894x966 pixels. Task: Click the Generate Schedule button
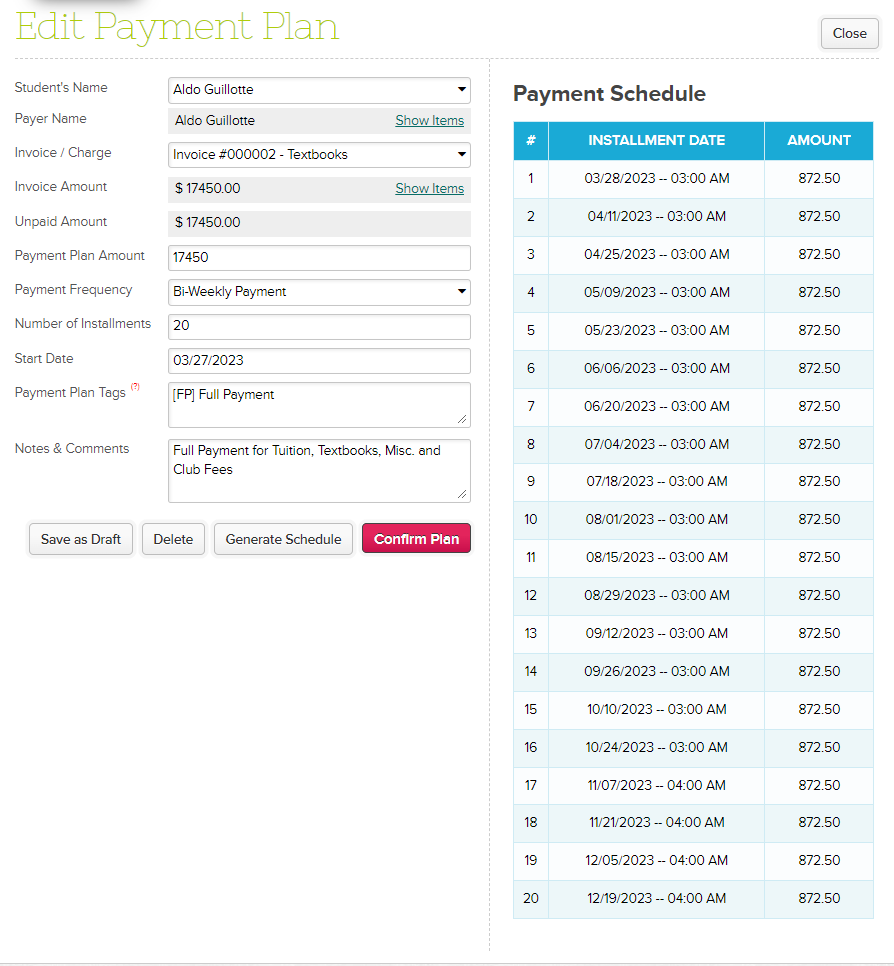283,539
